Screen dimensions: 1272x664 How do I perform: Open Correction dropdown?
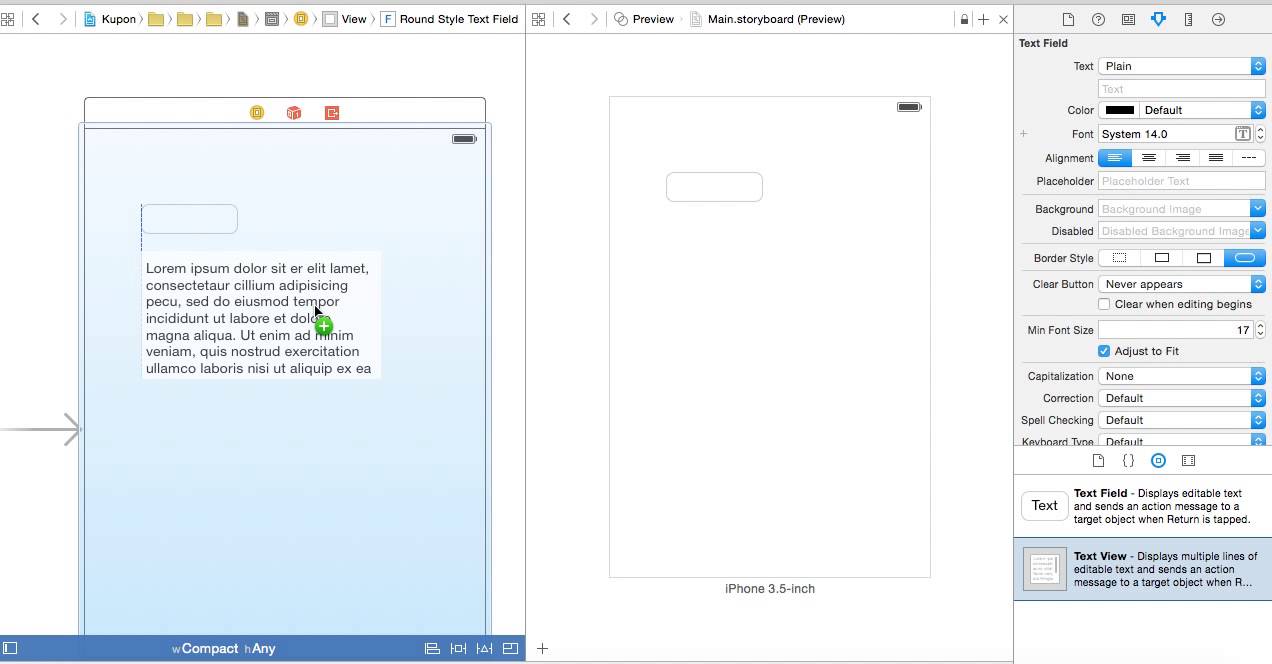click(x=1182, y=398)
